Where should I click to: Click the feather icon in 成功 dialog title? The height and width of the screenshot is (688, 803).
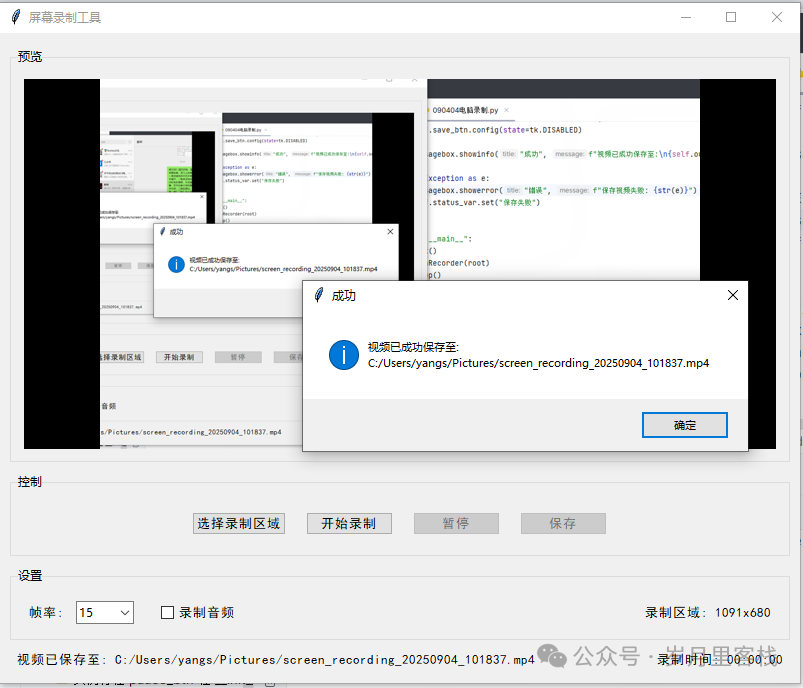[319, 295]
